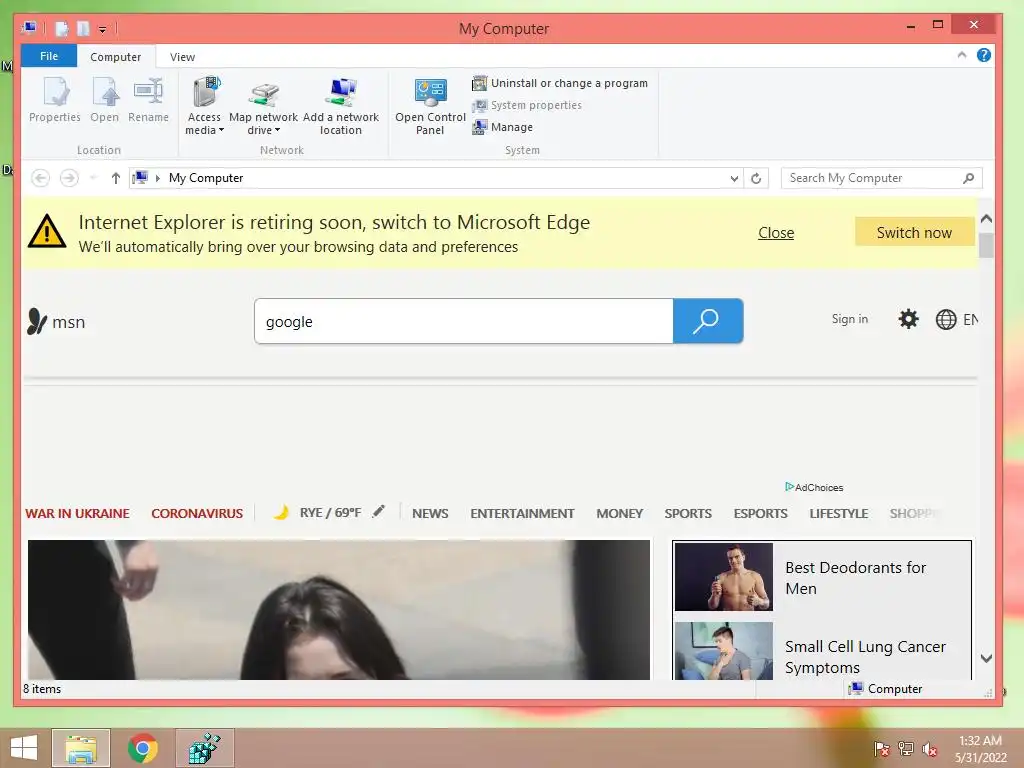Click the colored blocks app on taskbar
Image resolution: width=1024 pixels, height=768 pixels.
point(204,748)
